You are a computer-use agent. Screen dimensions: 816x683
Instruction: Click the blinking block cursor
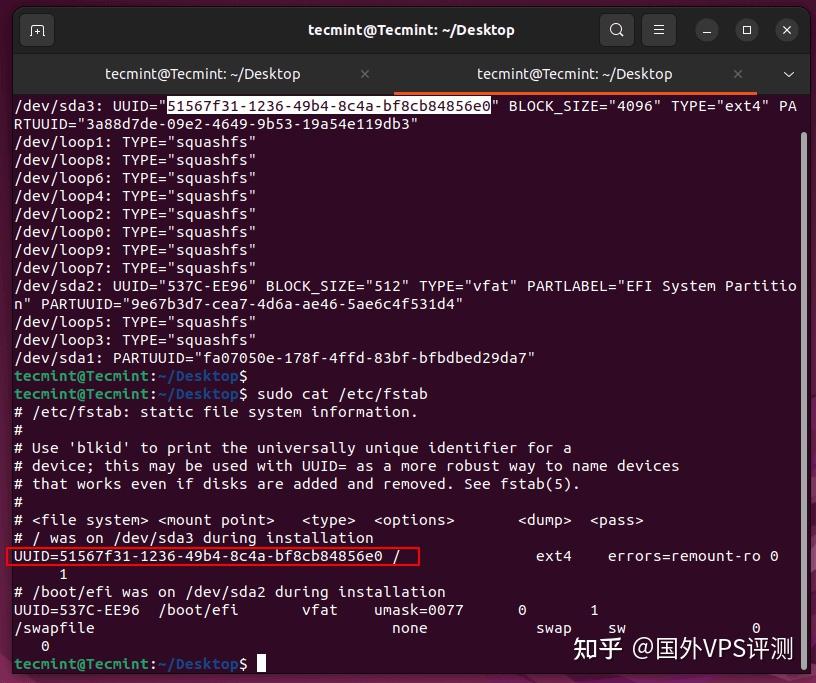(262, 662)
